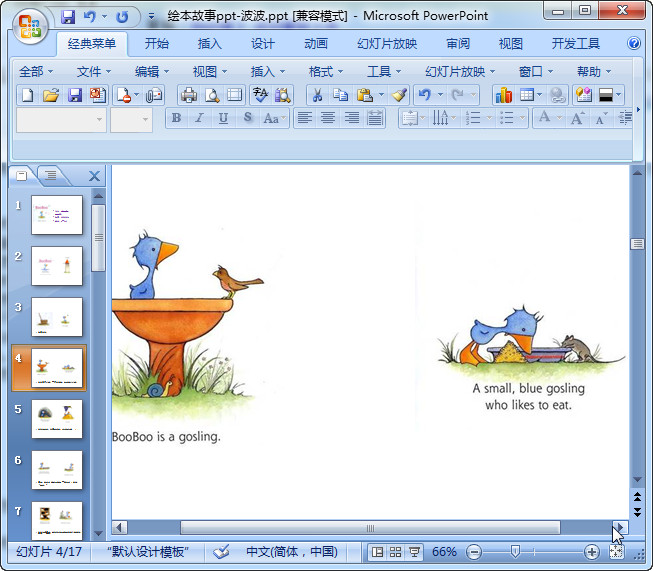Switch to slide sorter view

(395, 552)
